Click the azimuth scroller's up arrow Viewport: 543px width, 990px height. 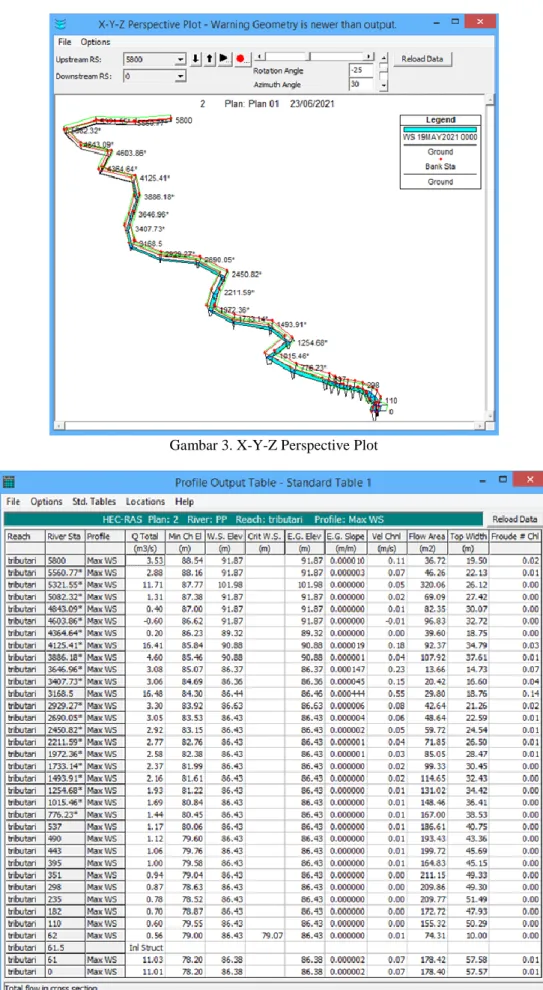[383, 57]
